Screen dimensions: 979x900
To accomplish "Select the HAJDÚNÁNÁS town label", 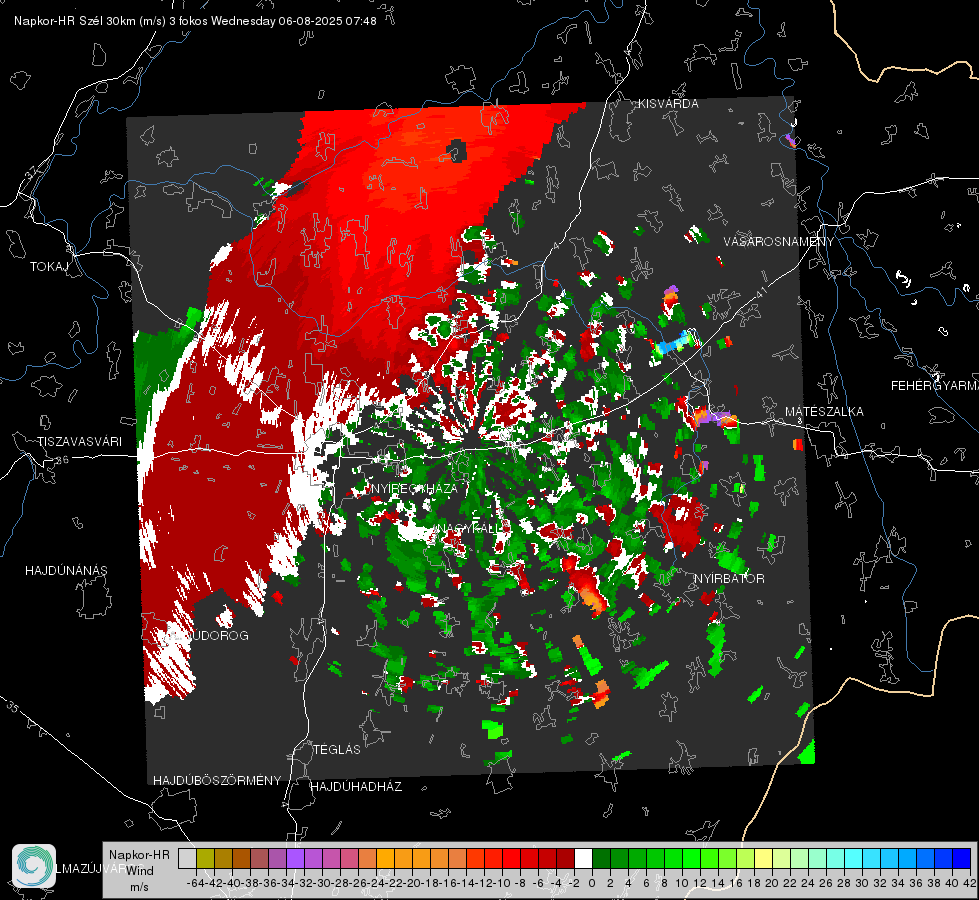I will pyautogui.click(x=66, y=570).
